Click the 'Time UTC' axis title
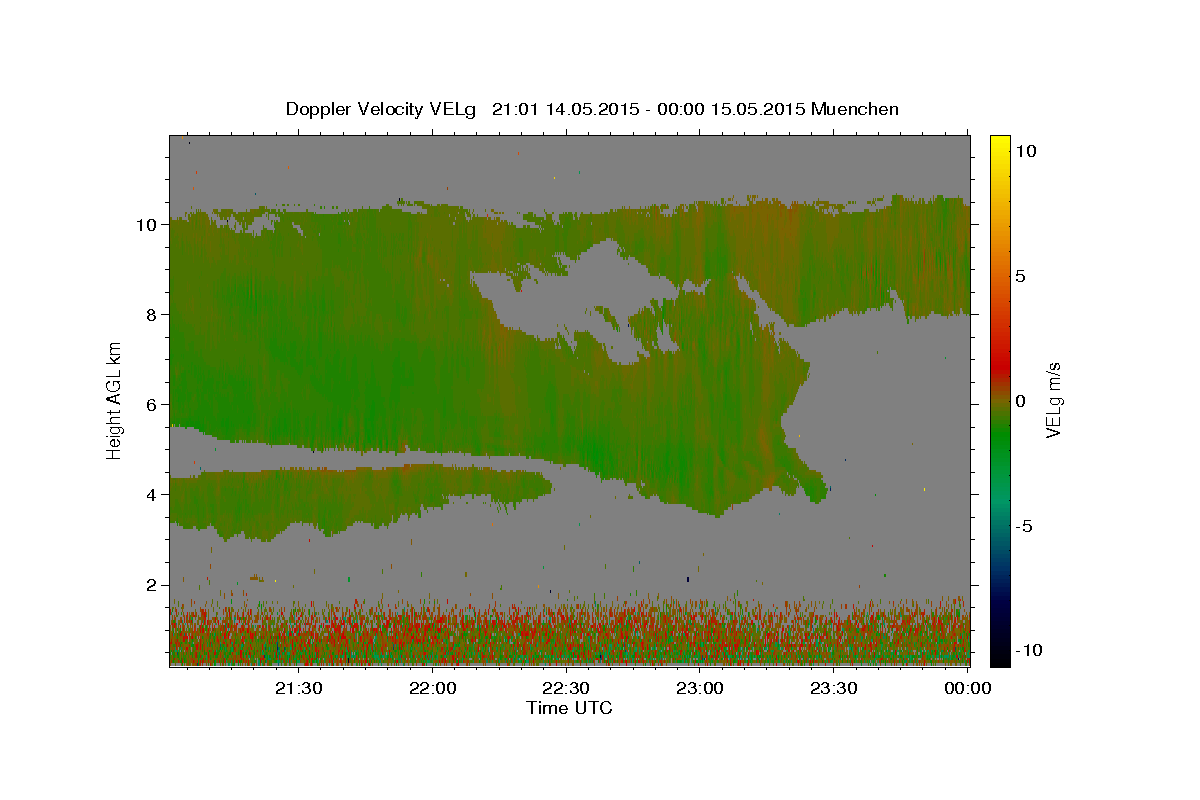The height and width of the screenshot is (800, 1200). [569, 708]
